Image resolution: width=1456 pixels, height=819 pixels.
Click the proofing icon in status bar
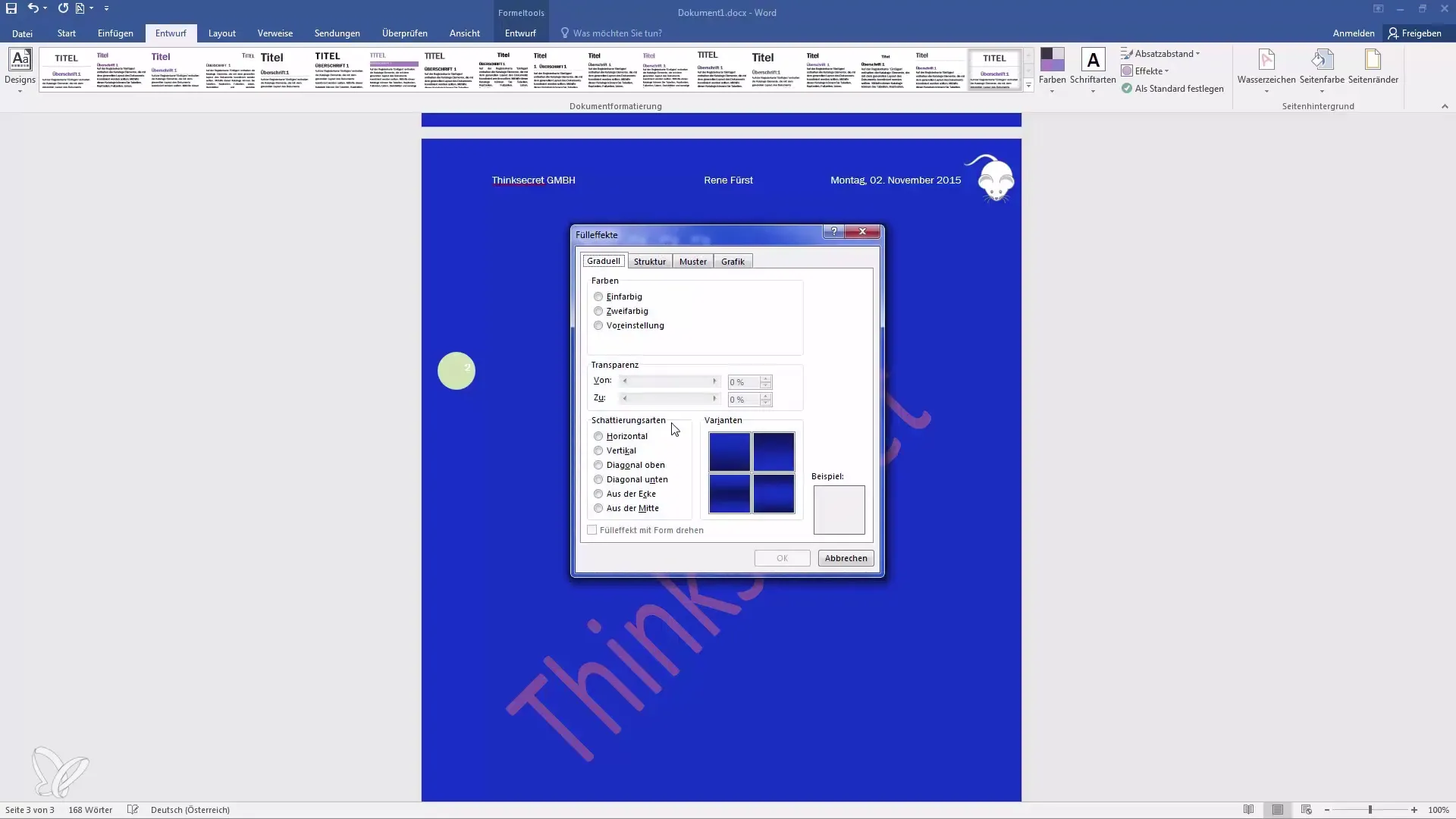(133, 810)
